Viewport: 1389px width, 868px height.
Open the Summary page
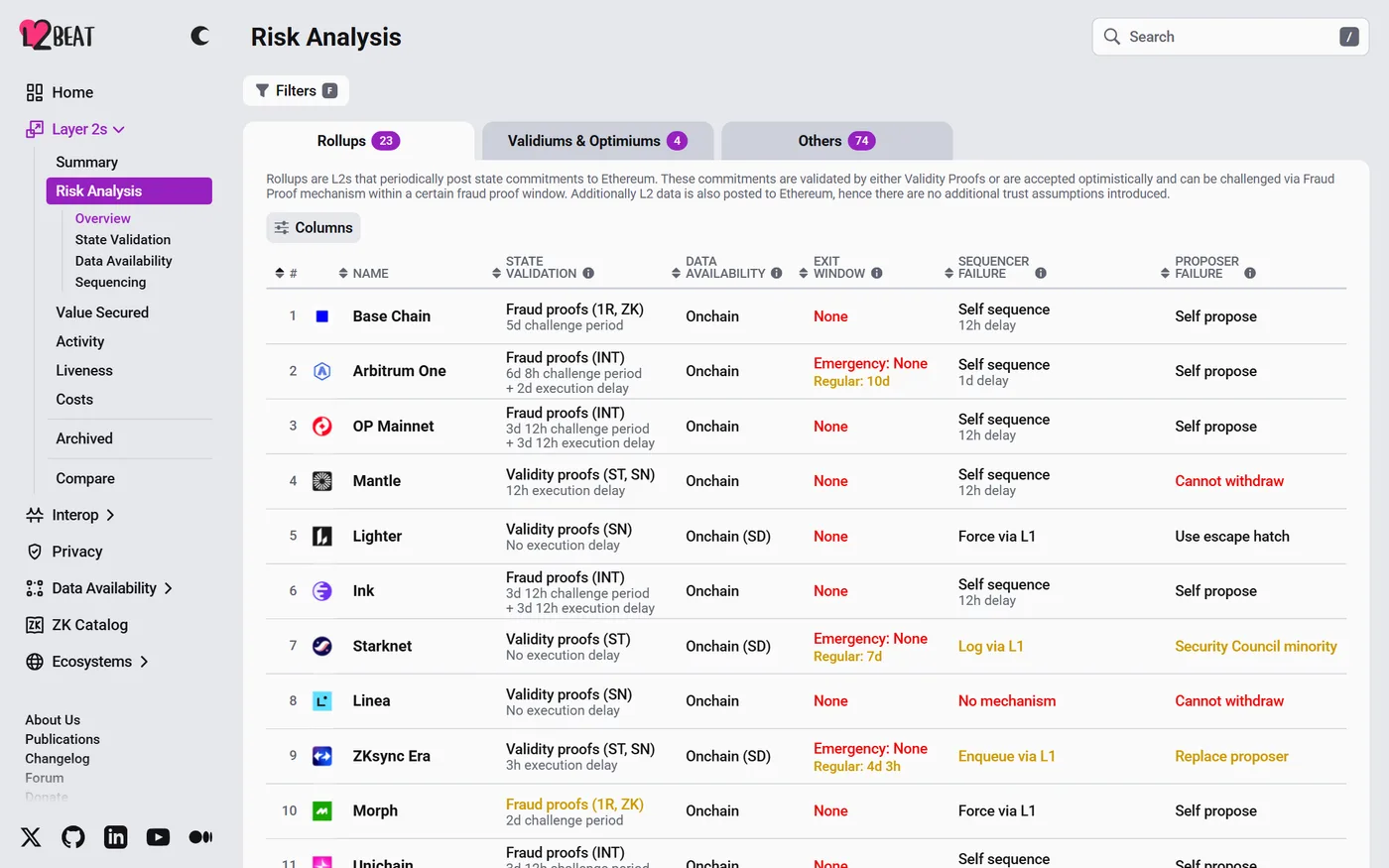(x=86, y=162)
